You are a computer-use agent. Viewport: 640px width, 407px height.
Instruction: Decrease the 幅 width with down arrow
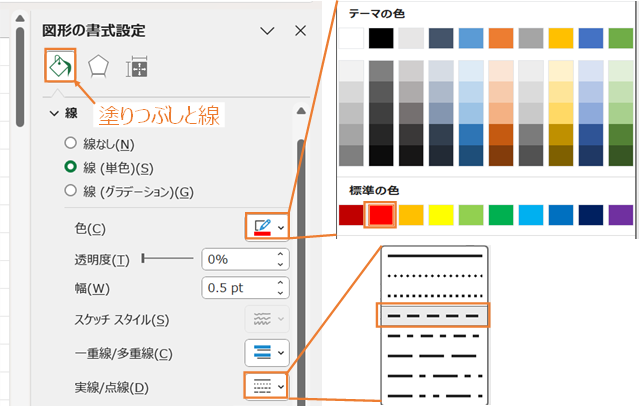(280, 293)
